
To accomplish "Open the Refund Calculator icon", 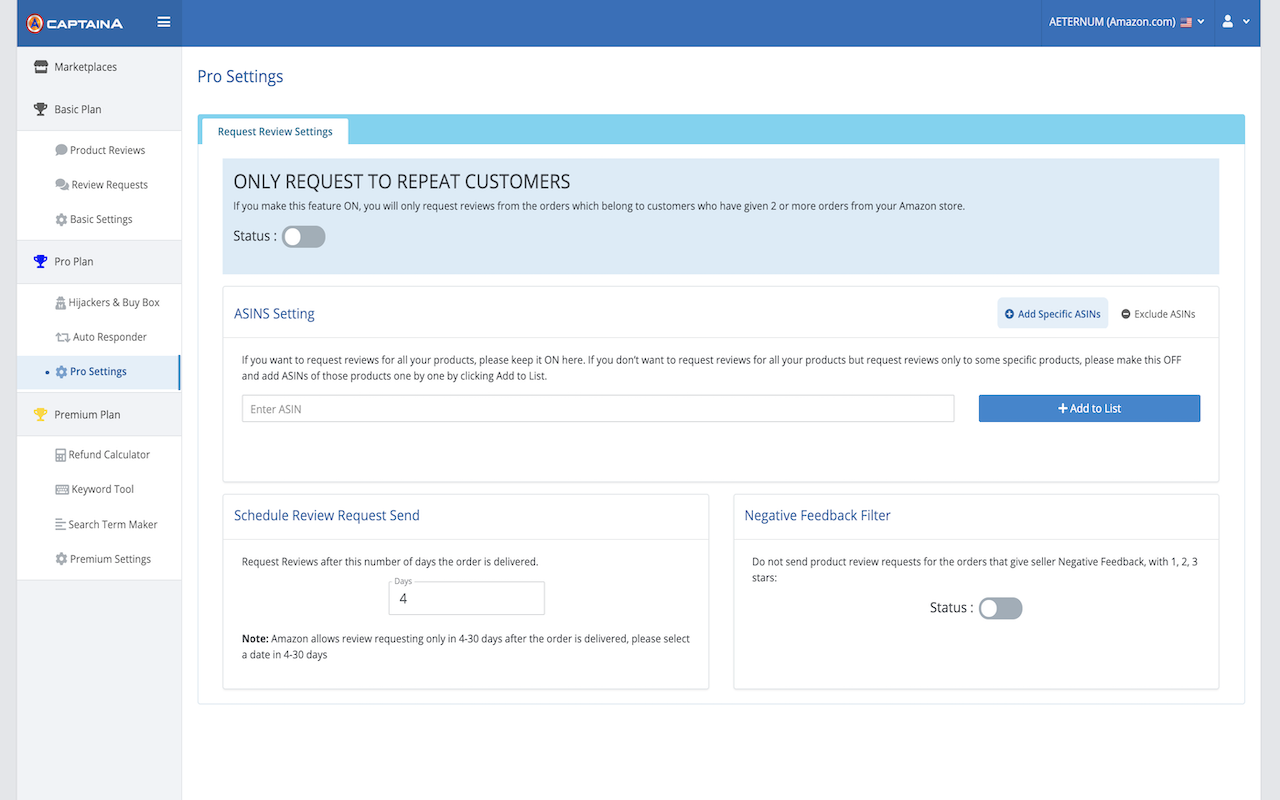I will (63, 454).
